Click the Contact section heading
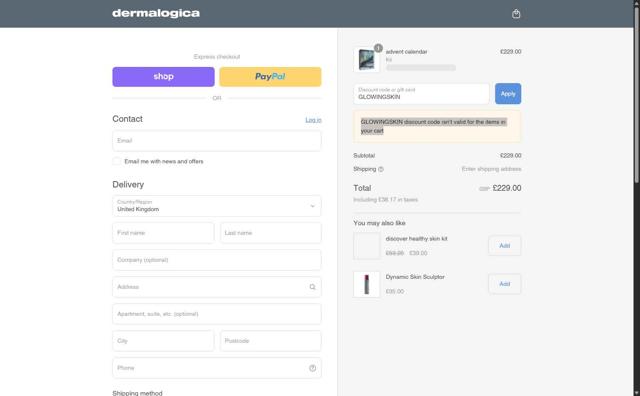Screen dimensions: 640x396 [x=127, y=119]
